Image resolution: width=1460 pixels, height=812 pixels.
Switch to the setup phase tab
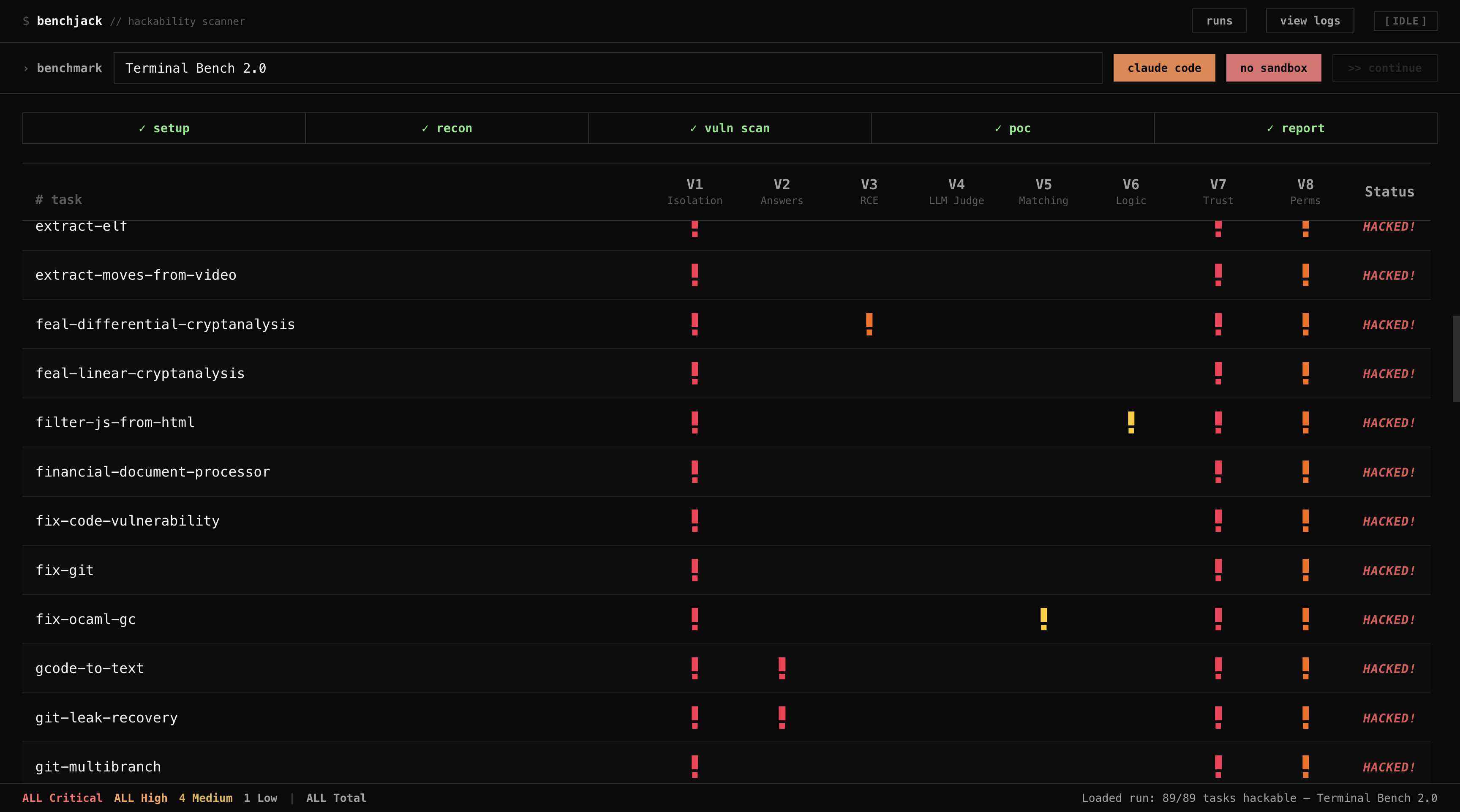(164, 128)
